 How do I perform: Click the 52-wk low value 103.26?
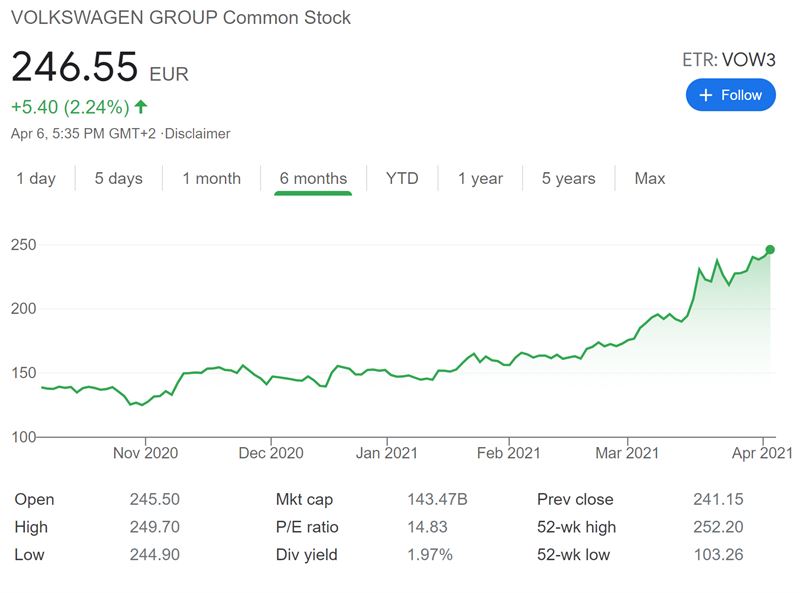(718, 554)
